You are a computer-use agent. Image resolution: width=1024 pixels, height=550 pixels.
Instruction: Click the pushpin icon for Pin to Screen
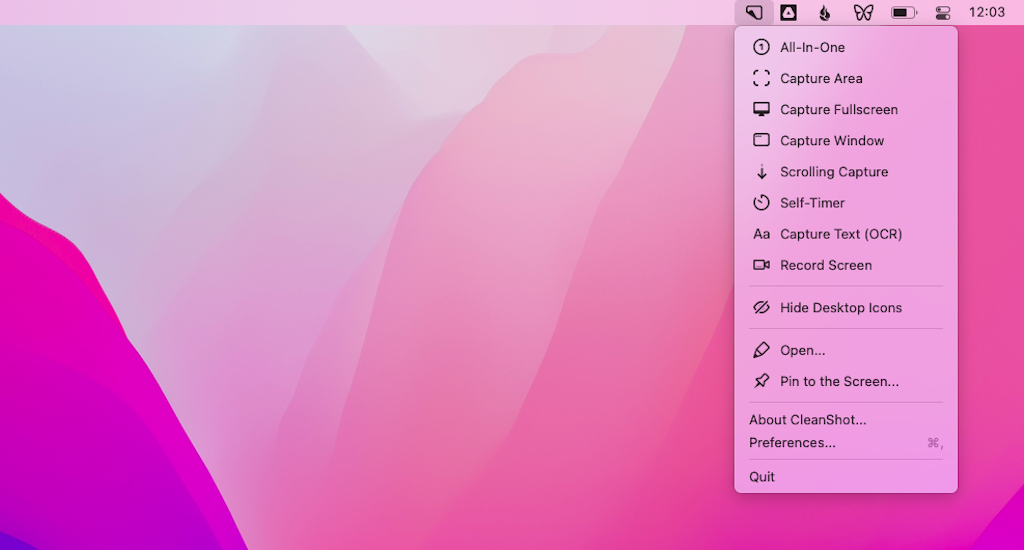[x=761, y=381]
